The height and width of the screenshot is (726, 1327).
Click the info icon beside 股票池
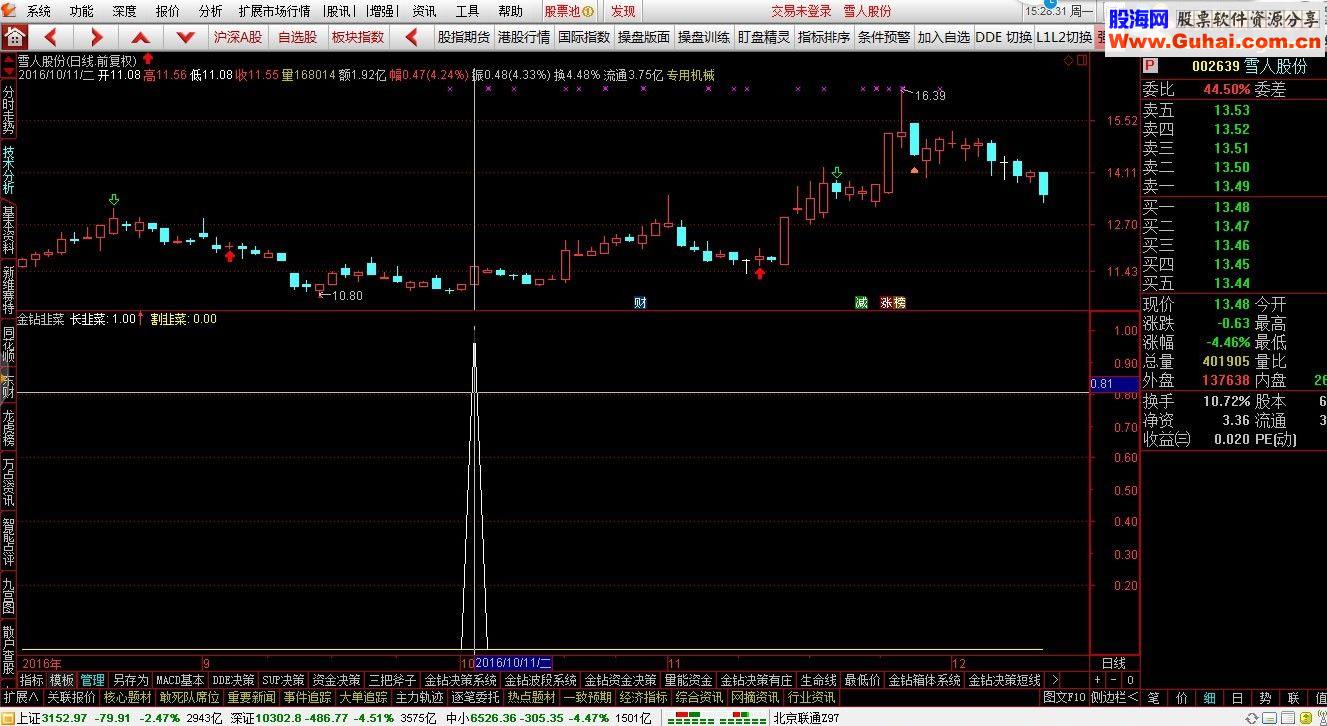589,12
